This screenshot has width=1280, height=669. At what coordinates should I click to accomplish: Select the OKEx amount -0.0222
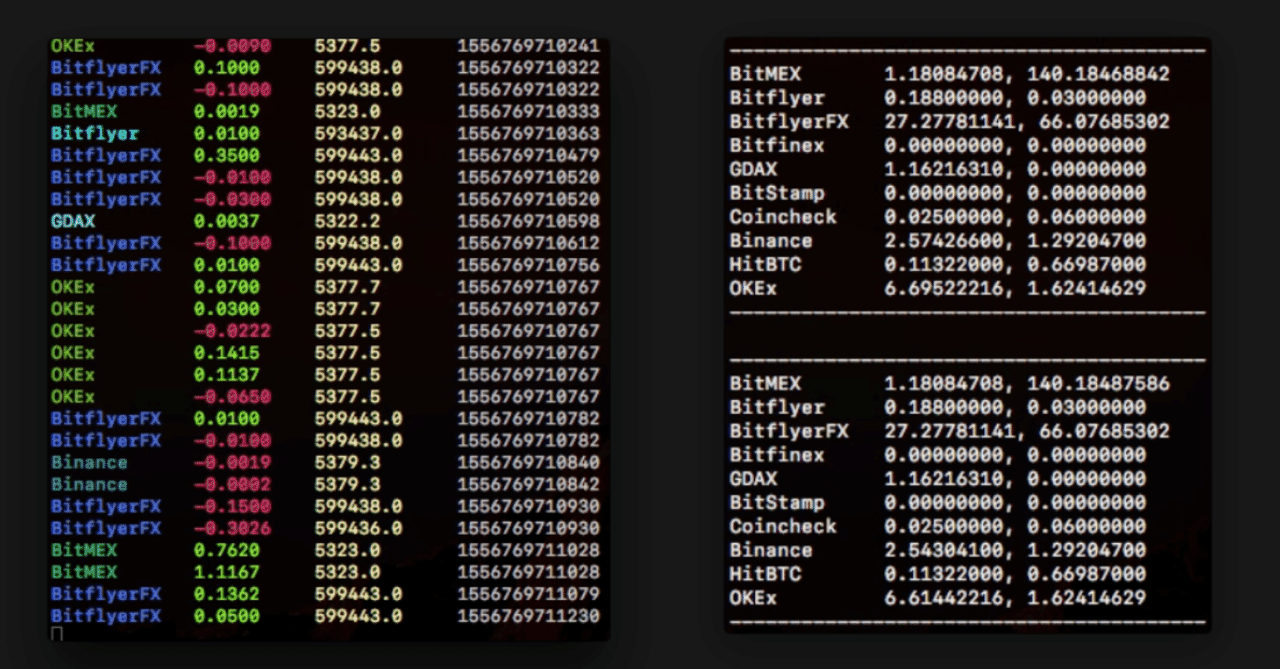pyautogui.click(x=232, y=332)
